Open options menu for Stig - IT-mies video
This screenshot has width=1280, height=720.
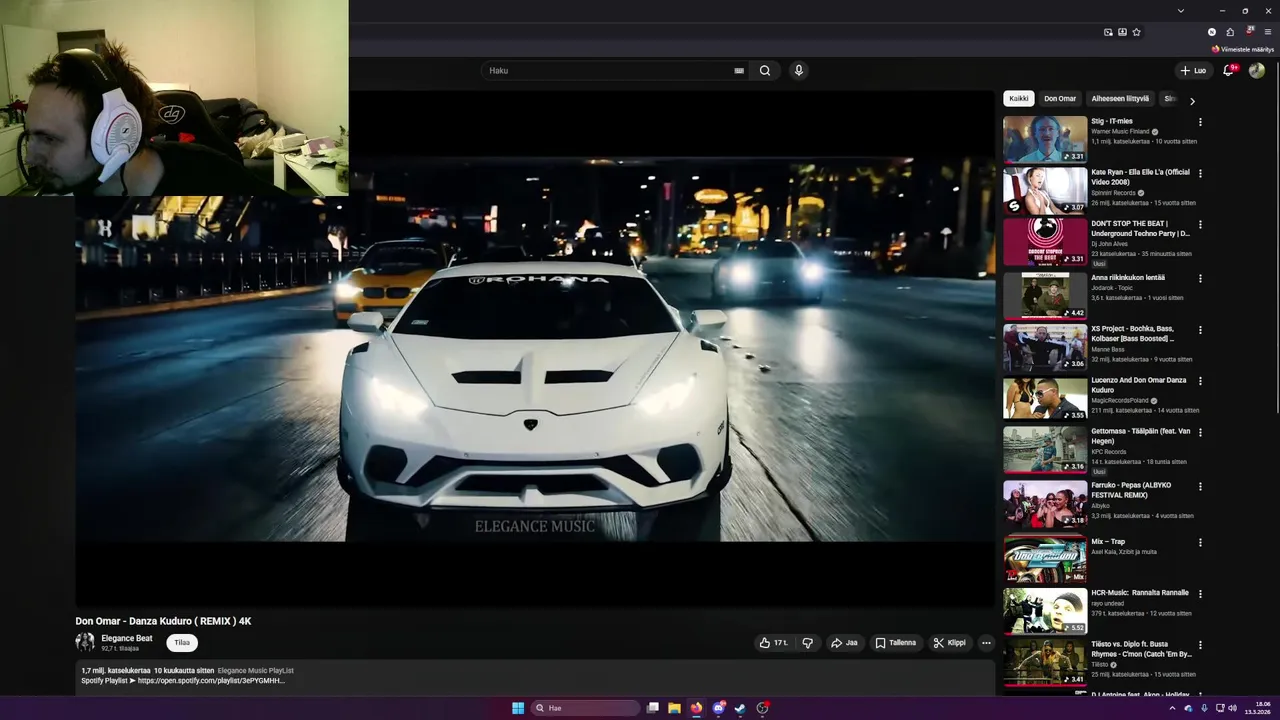[x=1200, y=122]
